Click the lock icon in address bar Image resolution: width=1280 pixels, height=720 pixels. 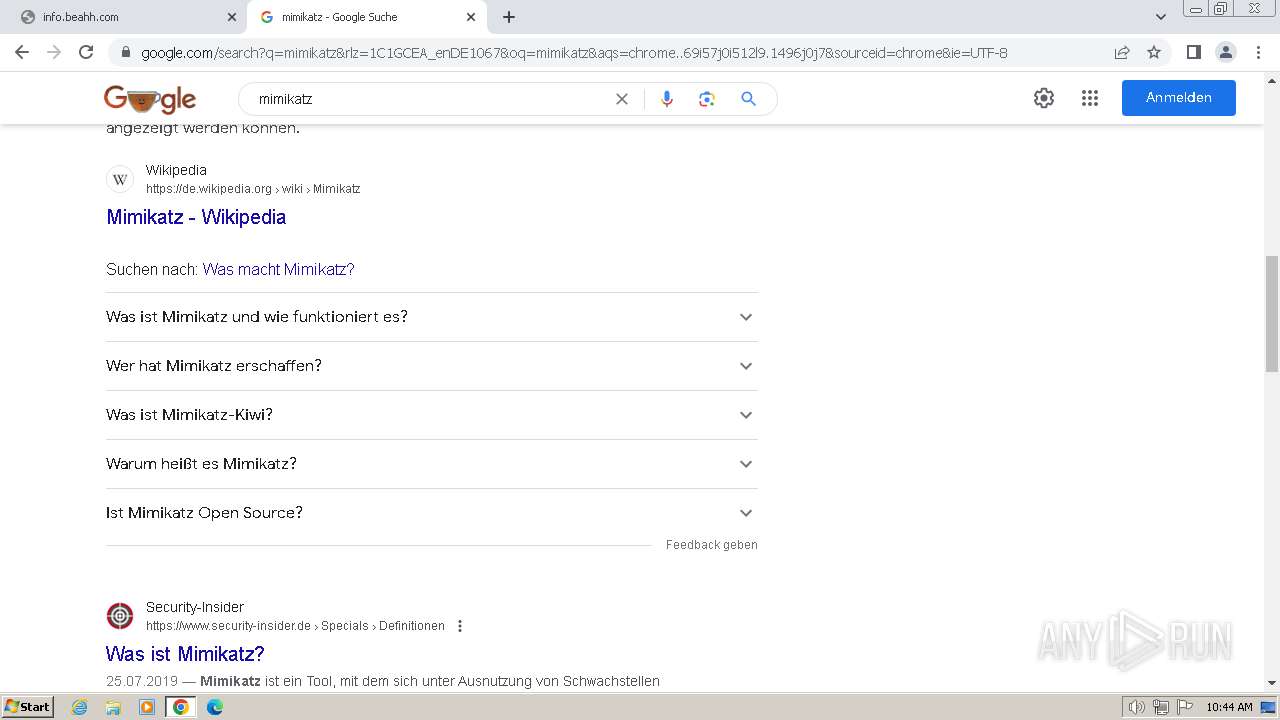coord(125,53)
